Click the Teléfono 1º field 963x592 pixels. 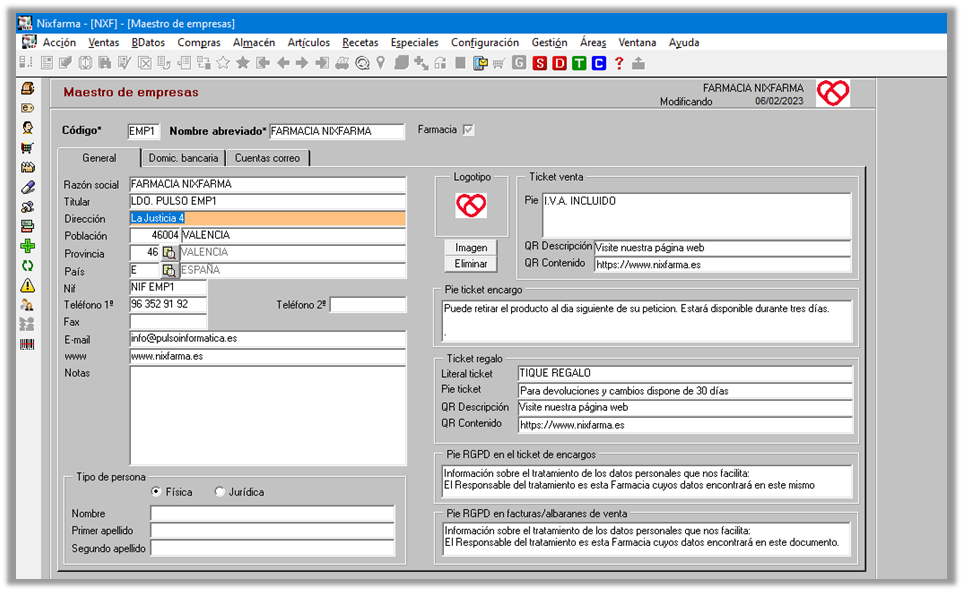168,304
